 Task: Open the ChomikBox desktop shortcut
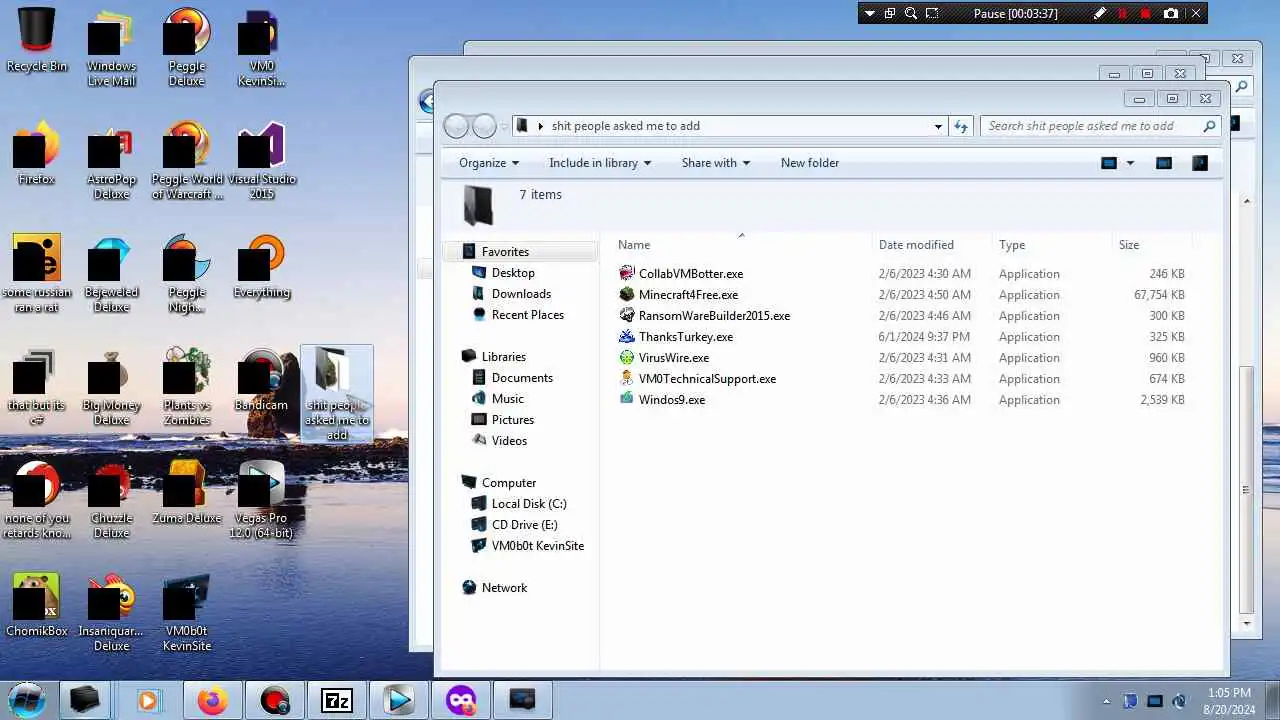pos(37,605)
